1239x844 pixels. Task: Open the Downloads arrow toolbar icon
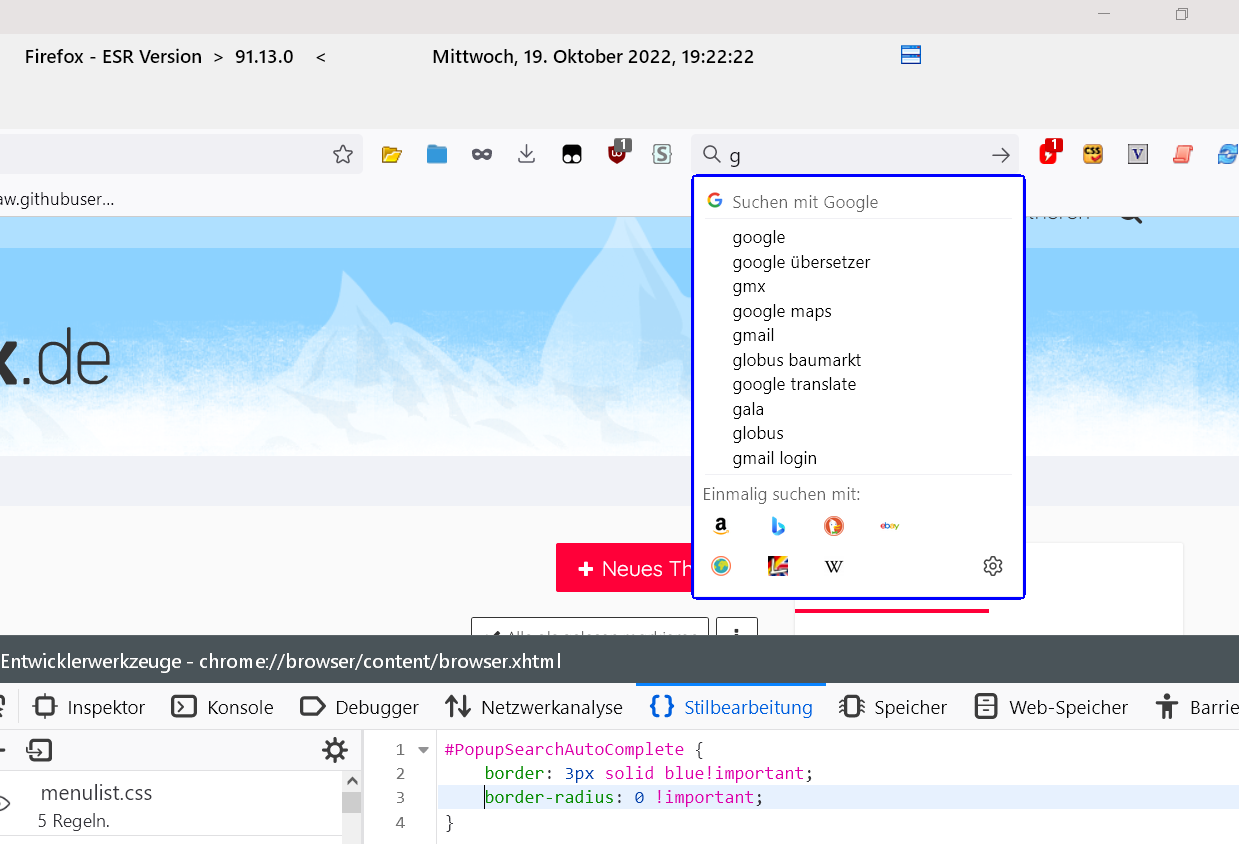coord(527,154)
